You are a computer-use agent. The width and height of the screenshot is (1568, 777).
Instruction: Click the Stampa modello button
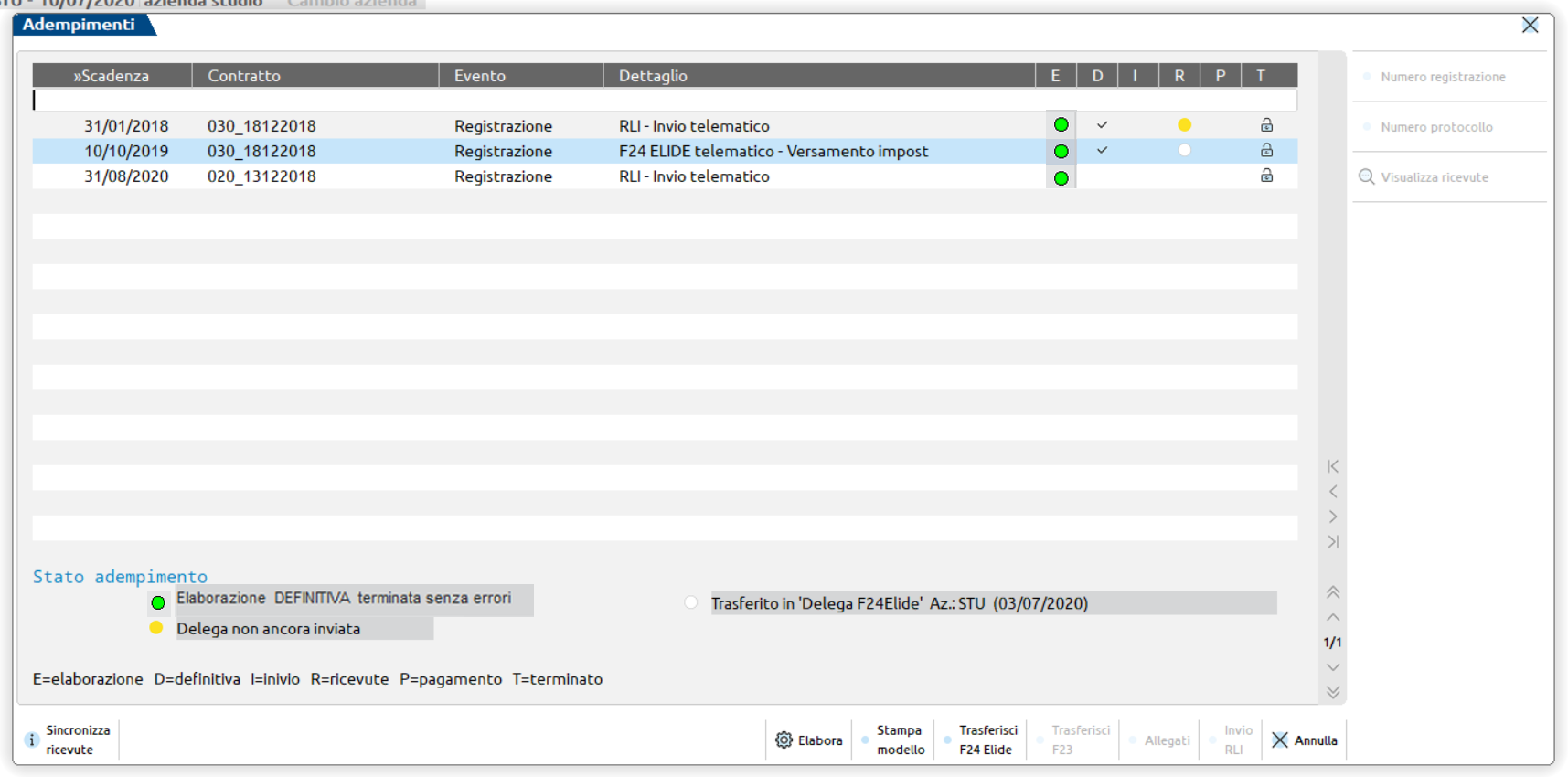tap(900, 740)
